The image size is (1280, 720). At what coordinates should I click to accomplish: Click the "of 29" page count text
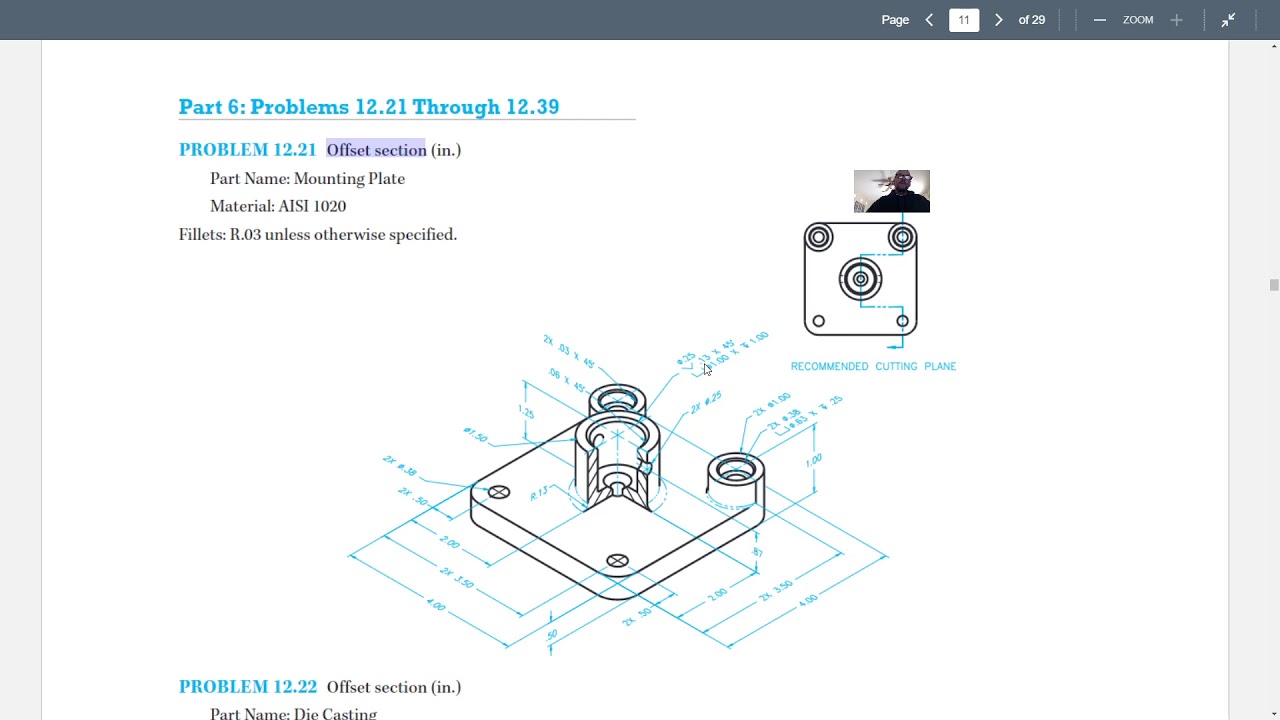[1032, 20]
